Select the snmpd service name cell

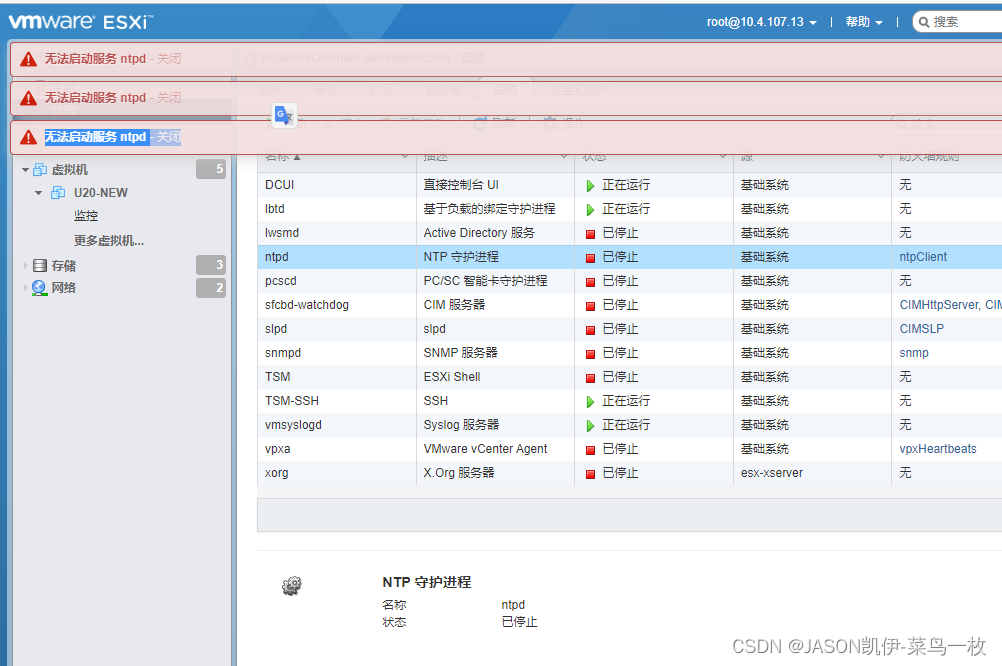point(337,353)
